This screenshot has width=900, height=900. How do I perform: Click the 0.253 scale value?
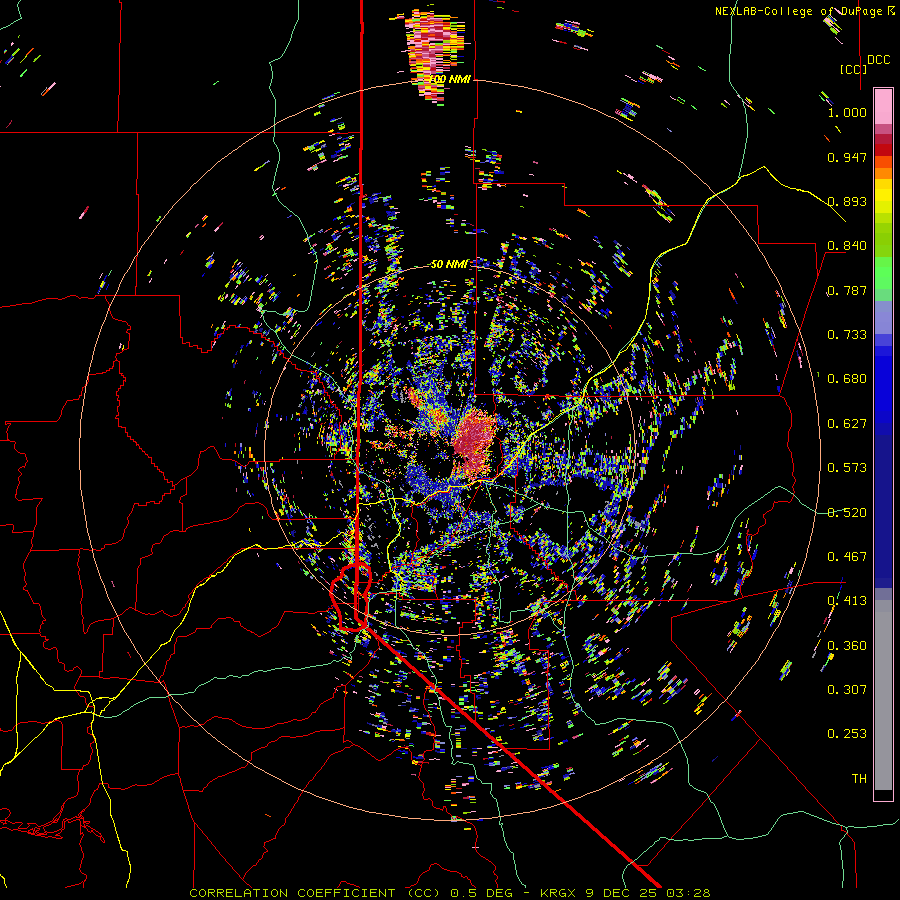point(847,734)
